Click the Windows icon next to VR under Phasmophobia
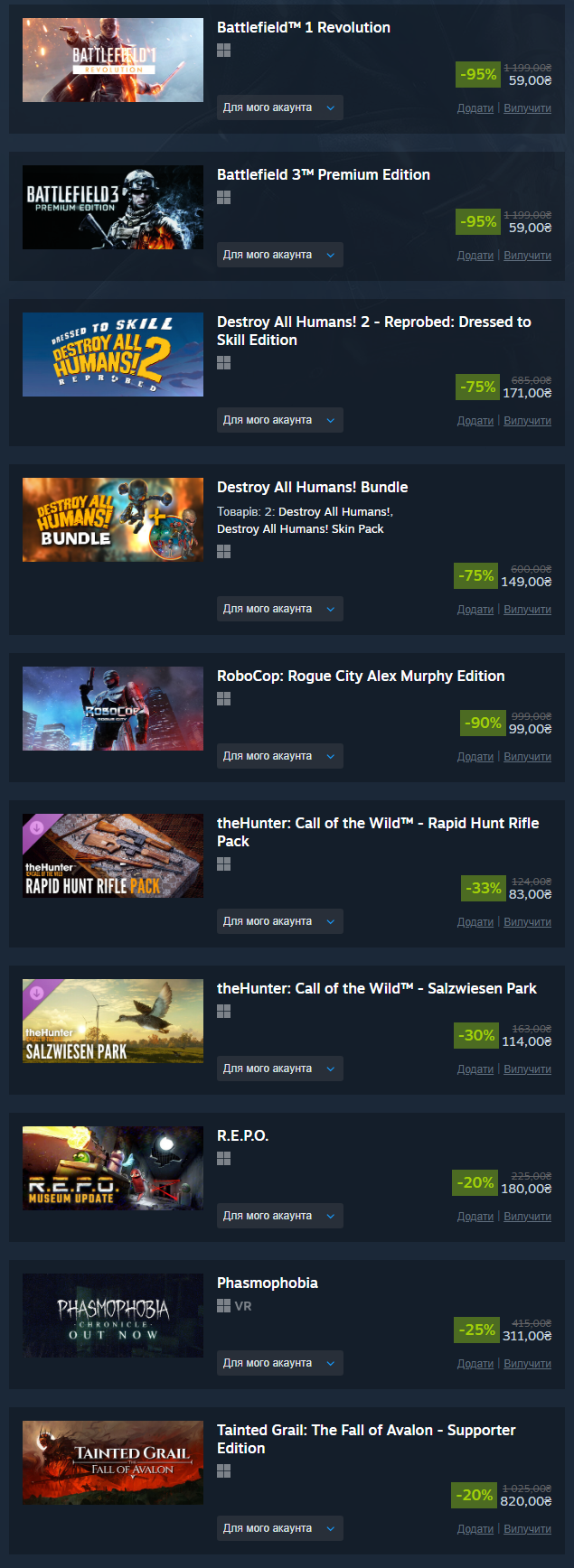574x1568 pixels. (x=223, y=1306)
